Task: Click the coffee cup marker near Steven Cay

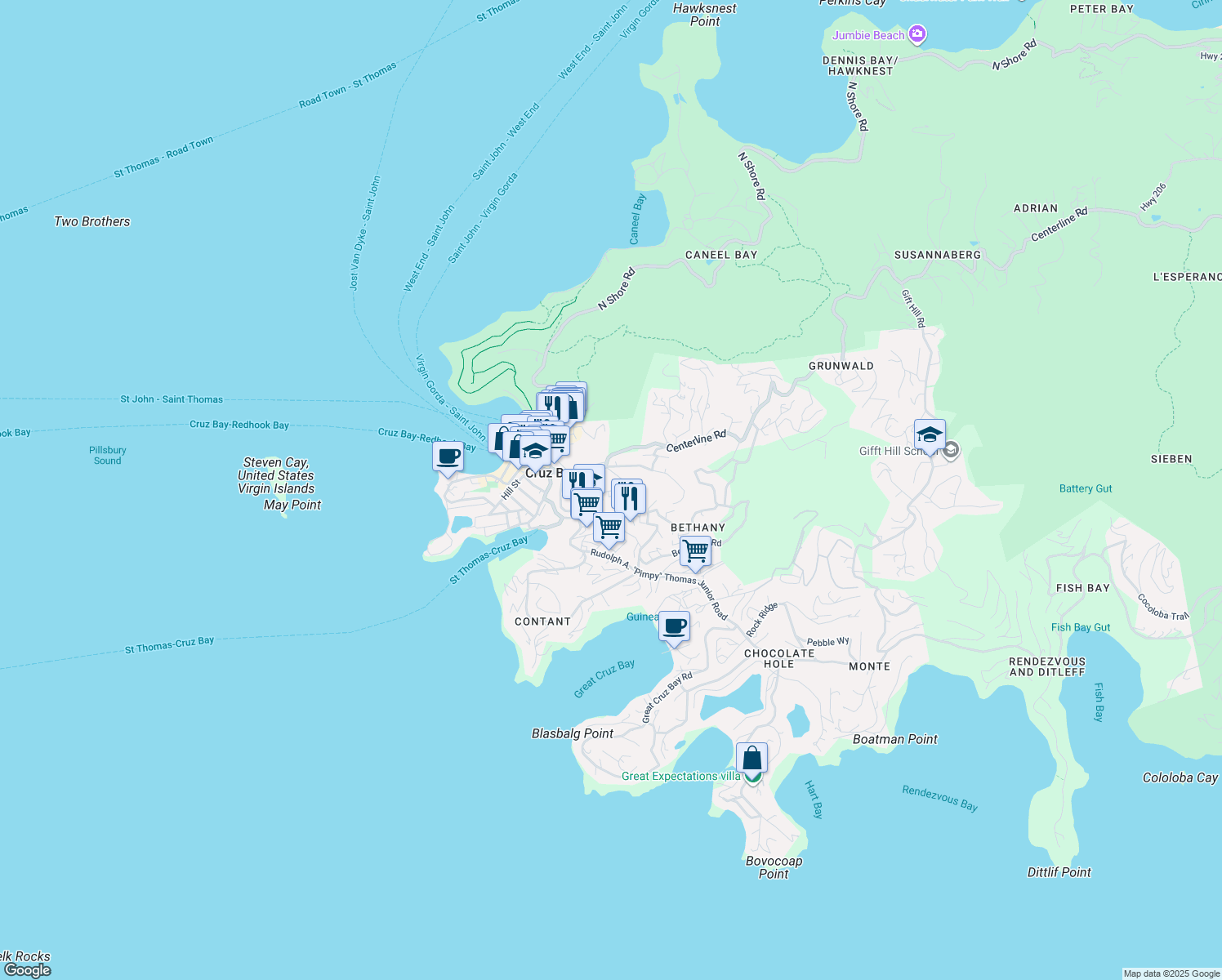Action: point(448,457)
